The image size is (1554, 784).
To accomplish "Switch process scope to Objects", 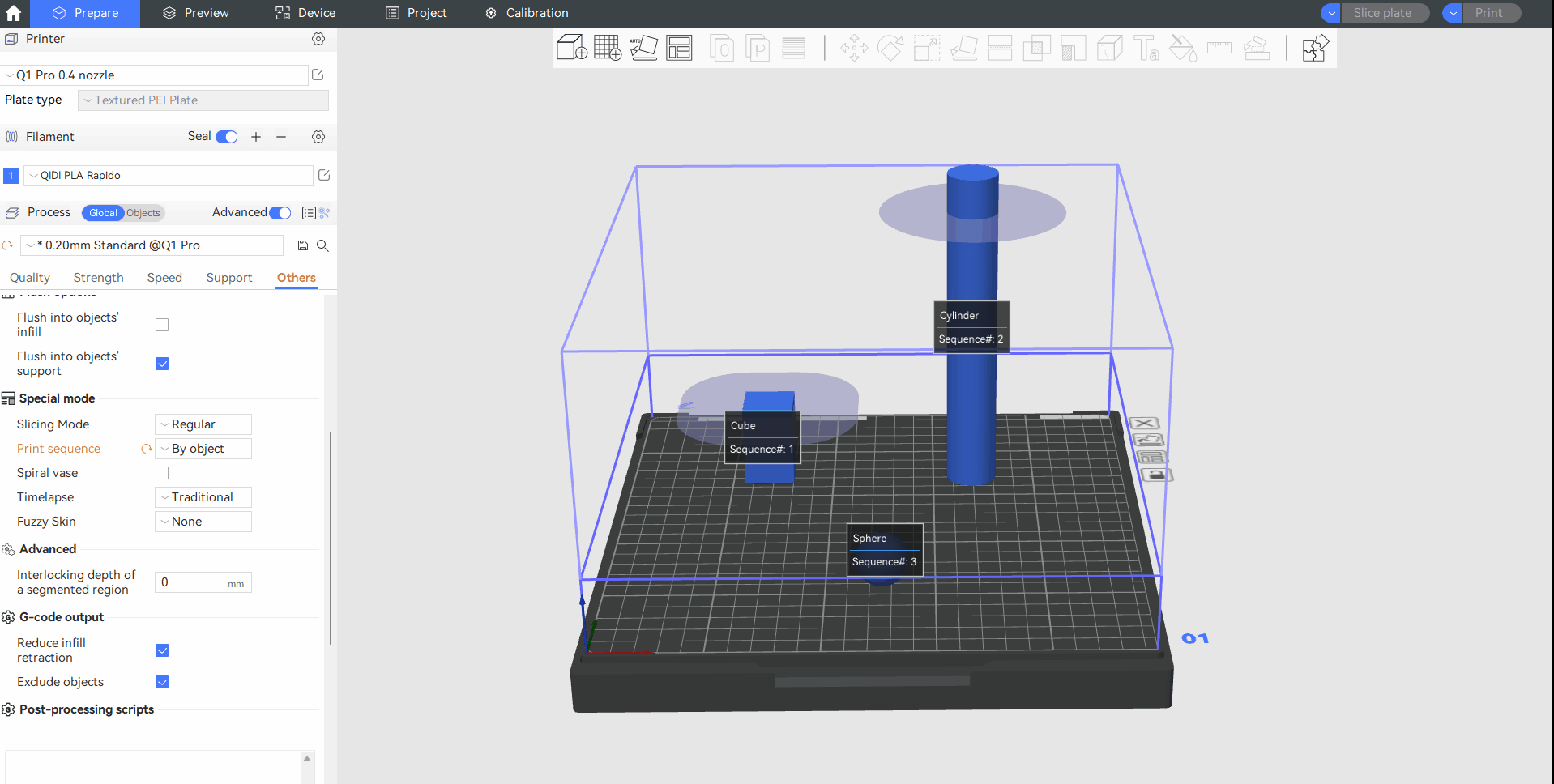I will (143, 213).
